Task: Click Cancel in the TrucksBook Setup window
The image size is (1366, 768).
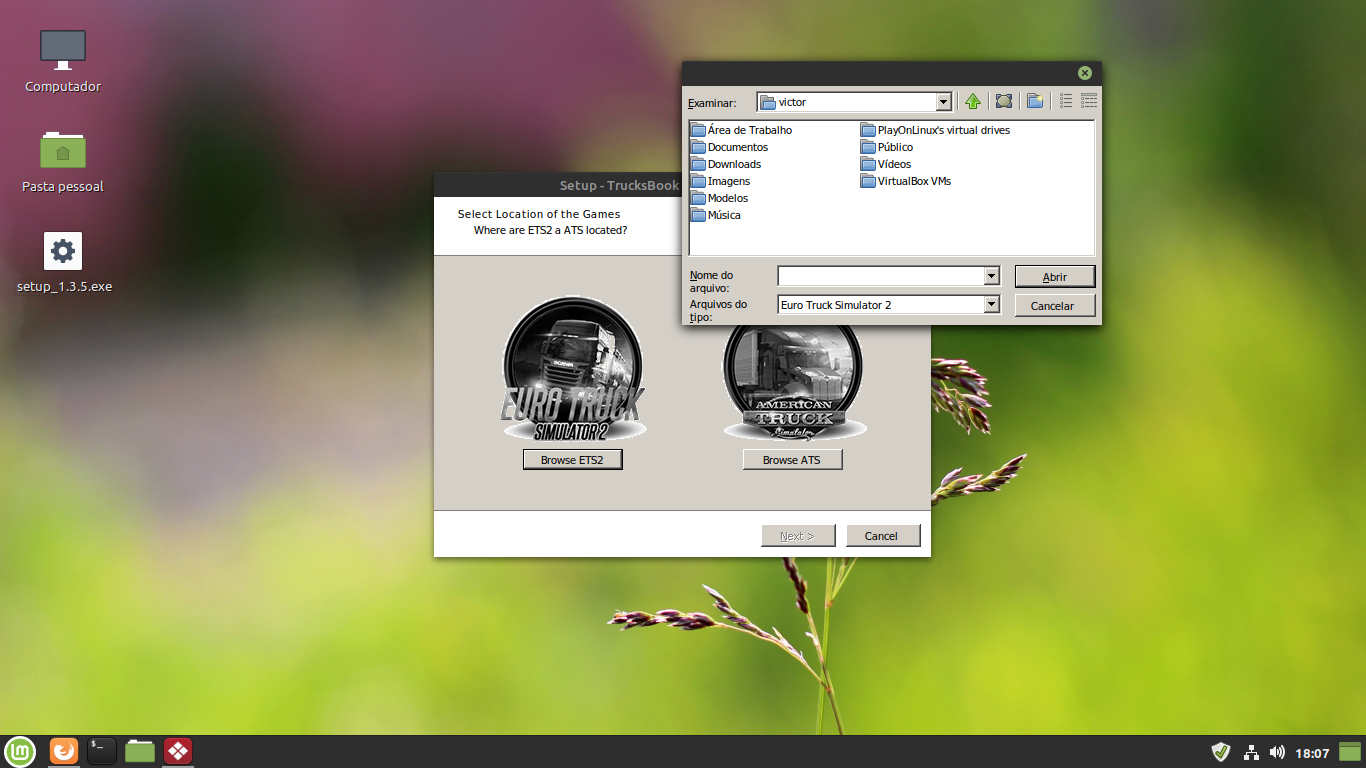Action: [881, 536]
